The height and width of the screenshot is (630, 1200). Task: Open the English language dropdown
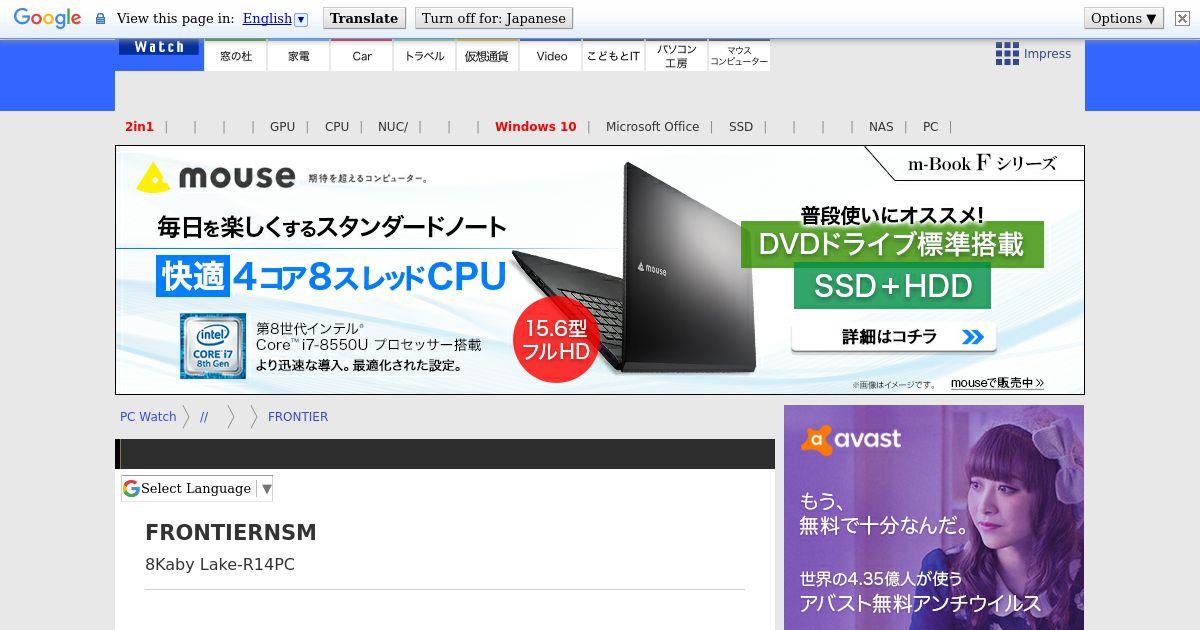coord(275,18)
